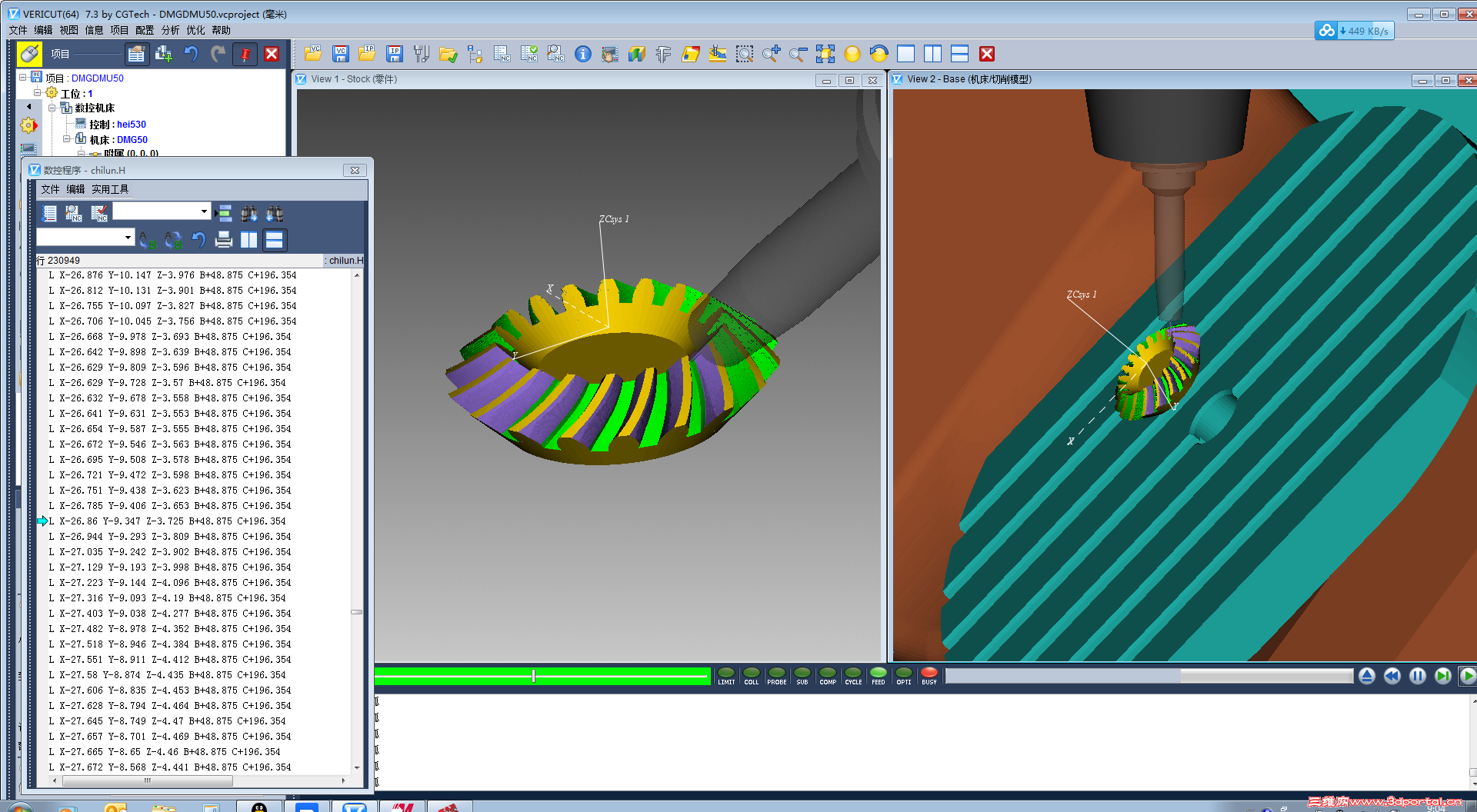
Task: Click the blue Info status icon
Action: [x=583, y=54]
